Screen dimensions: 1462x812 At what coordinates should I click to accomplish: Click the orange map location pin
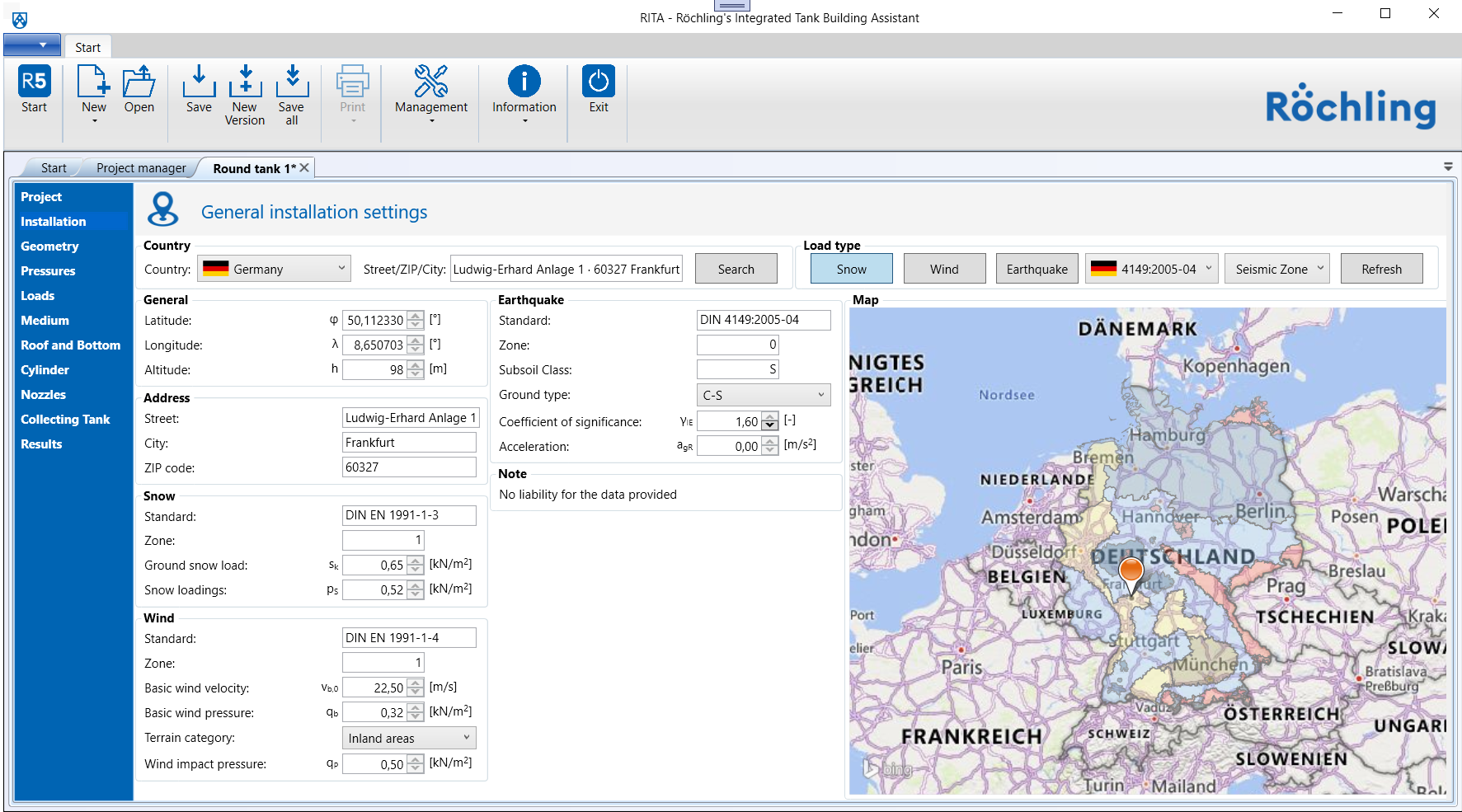click(1131, 575)
